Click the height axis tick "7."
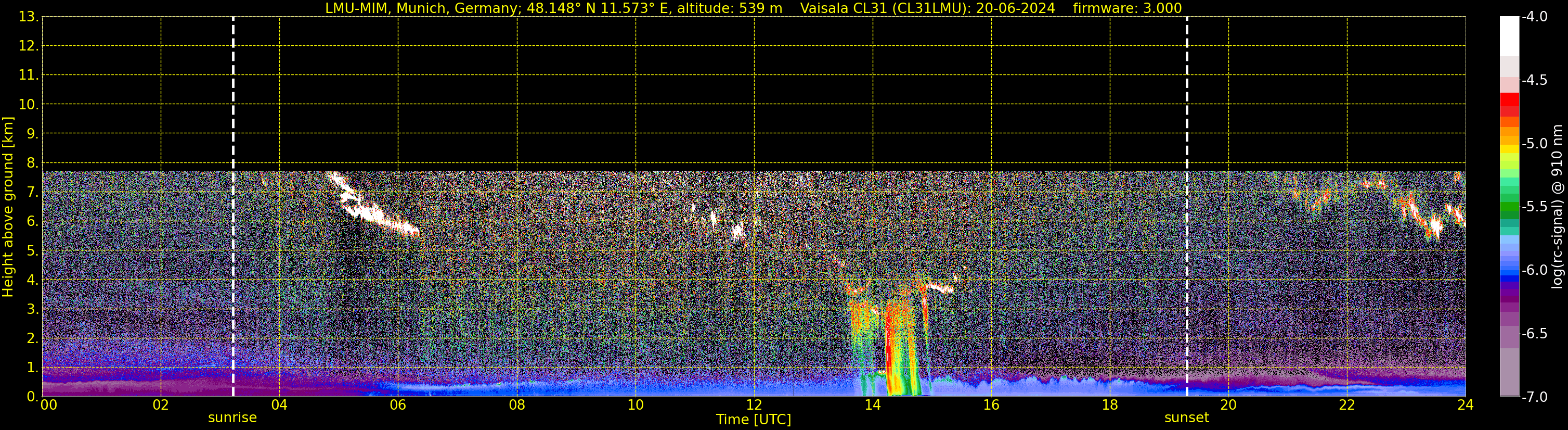Image resolution: width=1568 pixels, height=430 pixels. [32, 193]
